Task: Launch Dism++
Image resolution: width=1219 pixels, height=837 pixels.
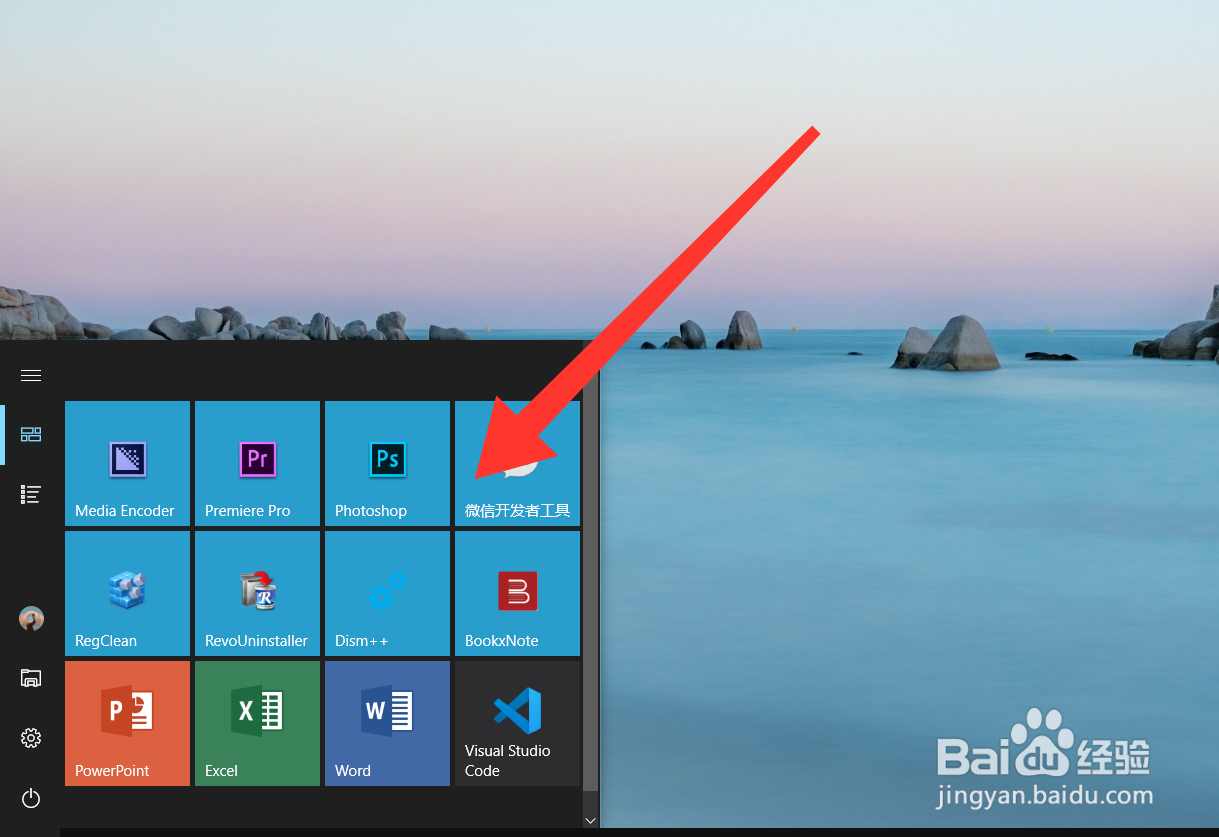Action: coord(387,593)
